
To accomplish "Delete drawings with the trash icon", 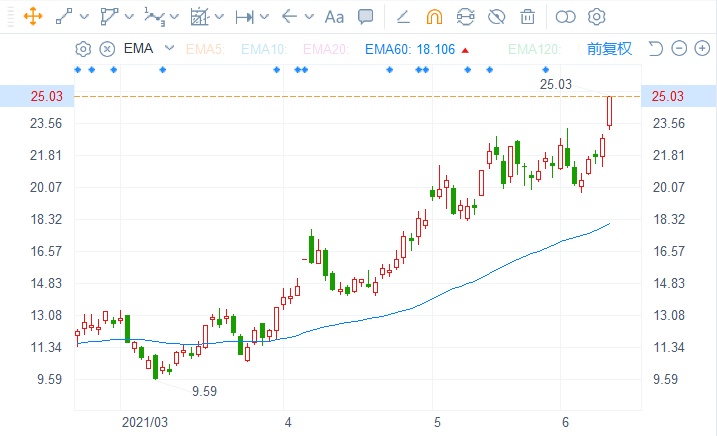I will [x=527, y=16].
